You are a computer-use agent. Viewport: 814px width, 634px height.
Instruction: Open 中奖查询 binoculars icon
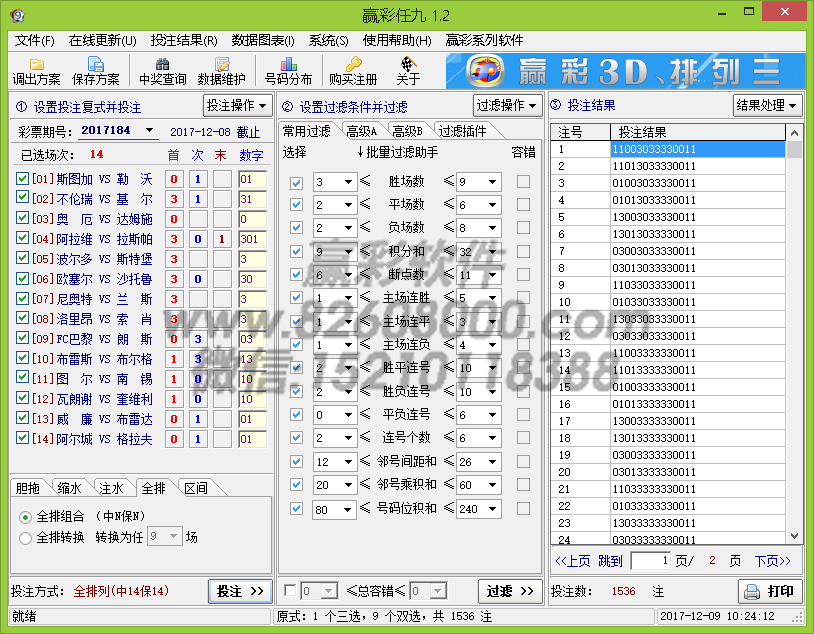pos(162,64)
